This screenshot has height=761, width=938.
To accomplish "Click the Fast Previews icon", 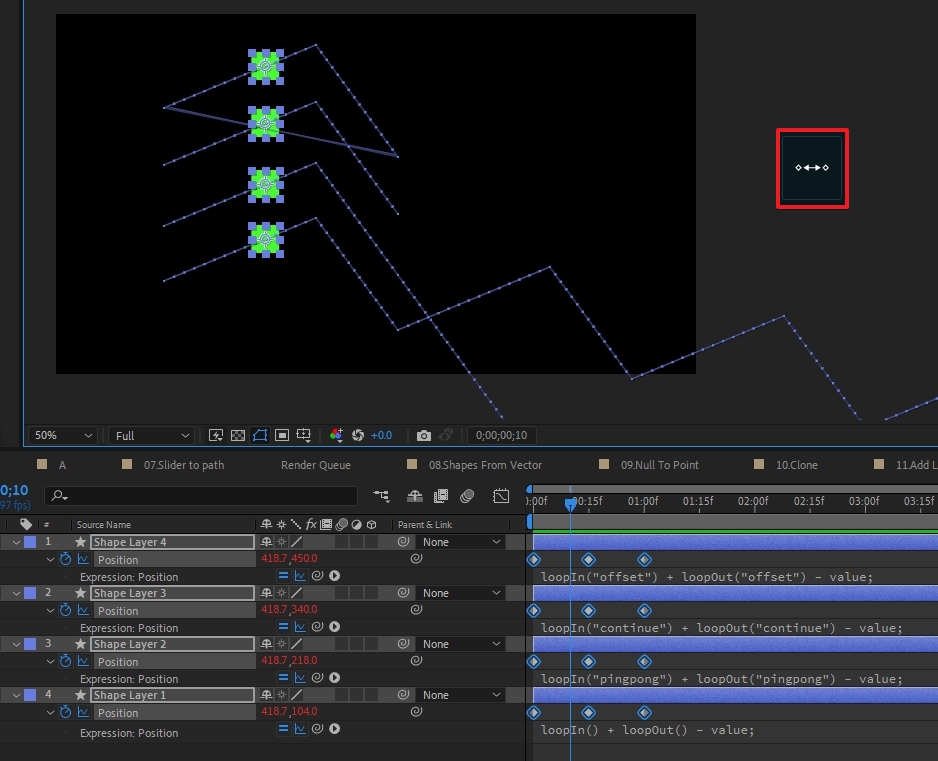I will click(216, 436).
